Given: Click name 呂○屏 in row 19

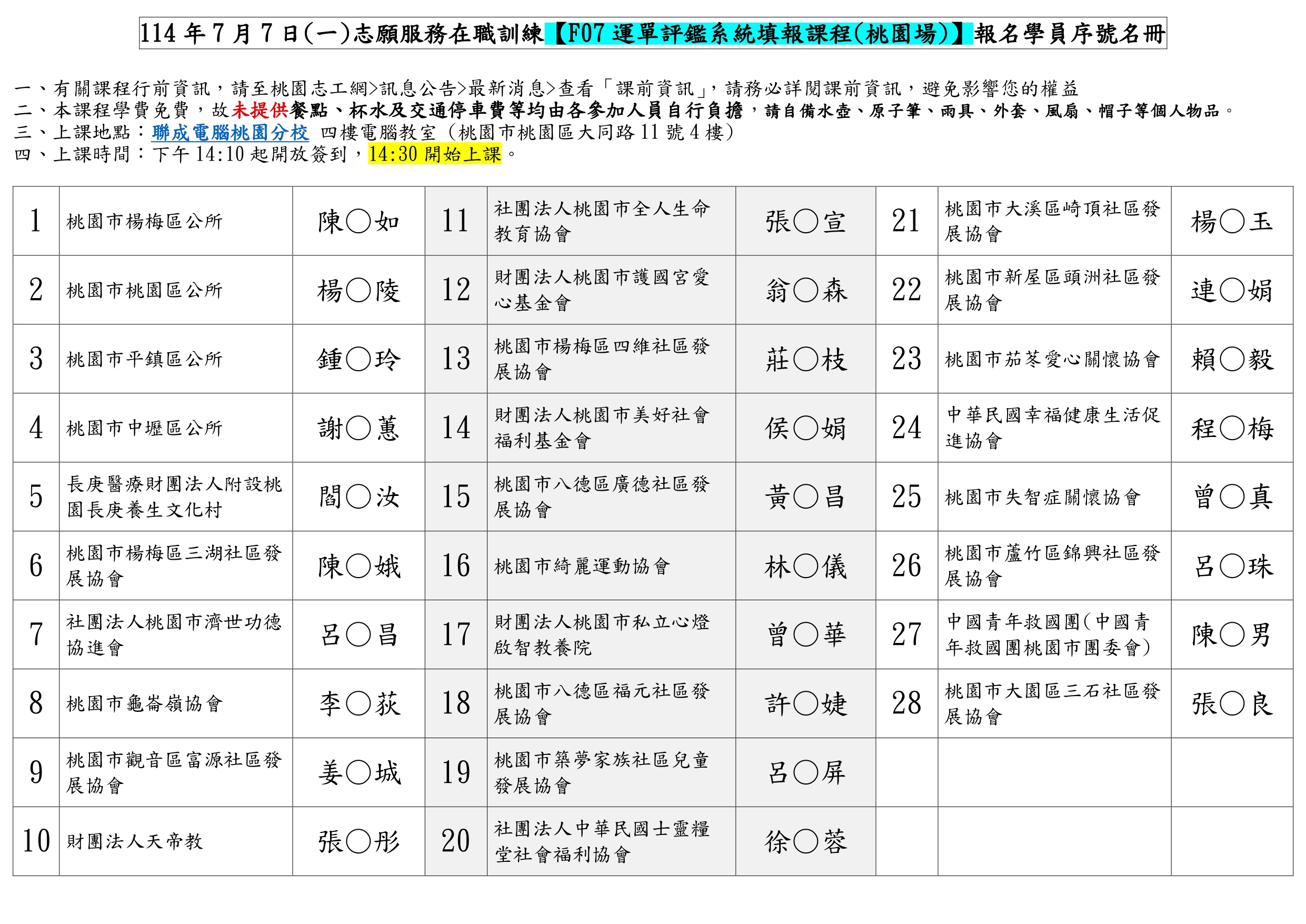Looking at the screenshot, I should (806, 773).
